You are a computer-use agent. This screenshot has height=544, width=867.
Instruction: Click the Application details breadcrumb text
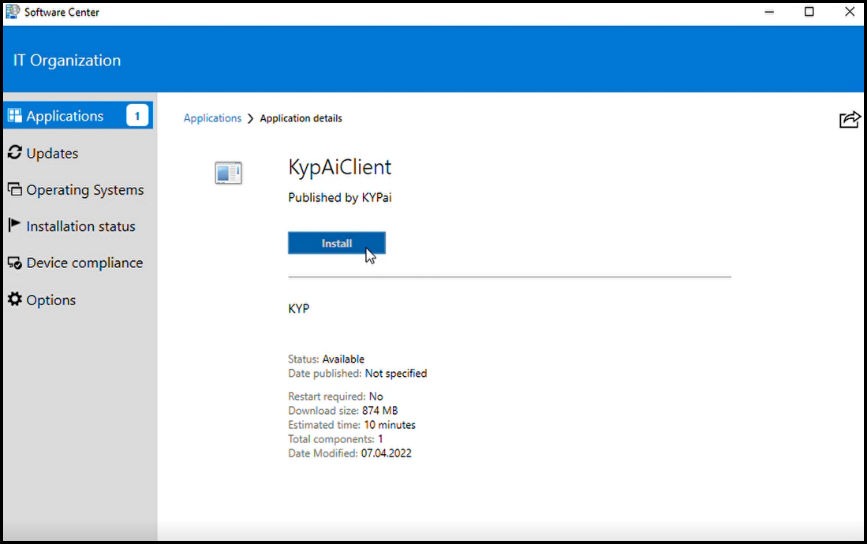point(301,118)
